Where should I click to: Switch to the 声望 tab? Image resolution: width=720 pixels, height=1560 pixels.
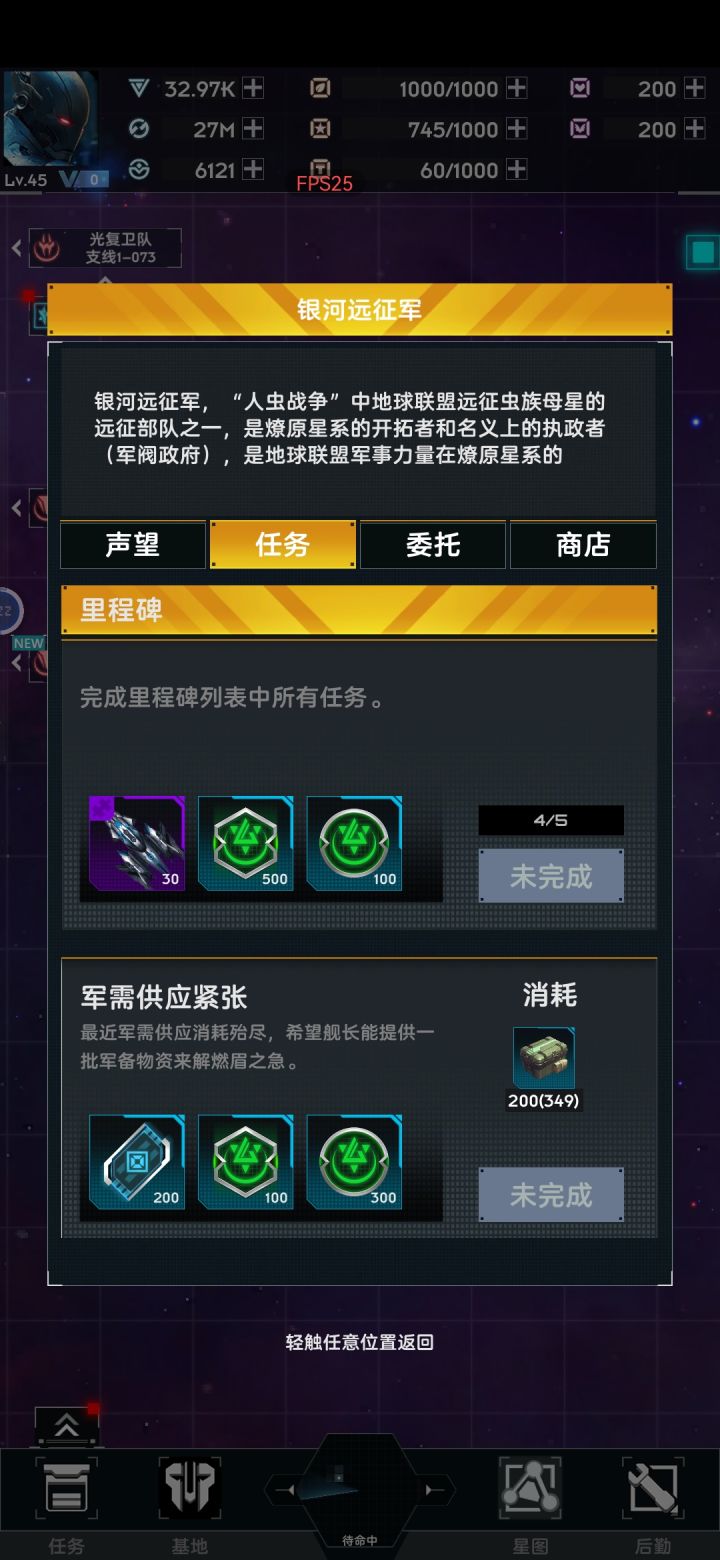click(x=133, y=545)
